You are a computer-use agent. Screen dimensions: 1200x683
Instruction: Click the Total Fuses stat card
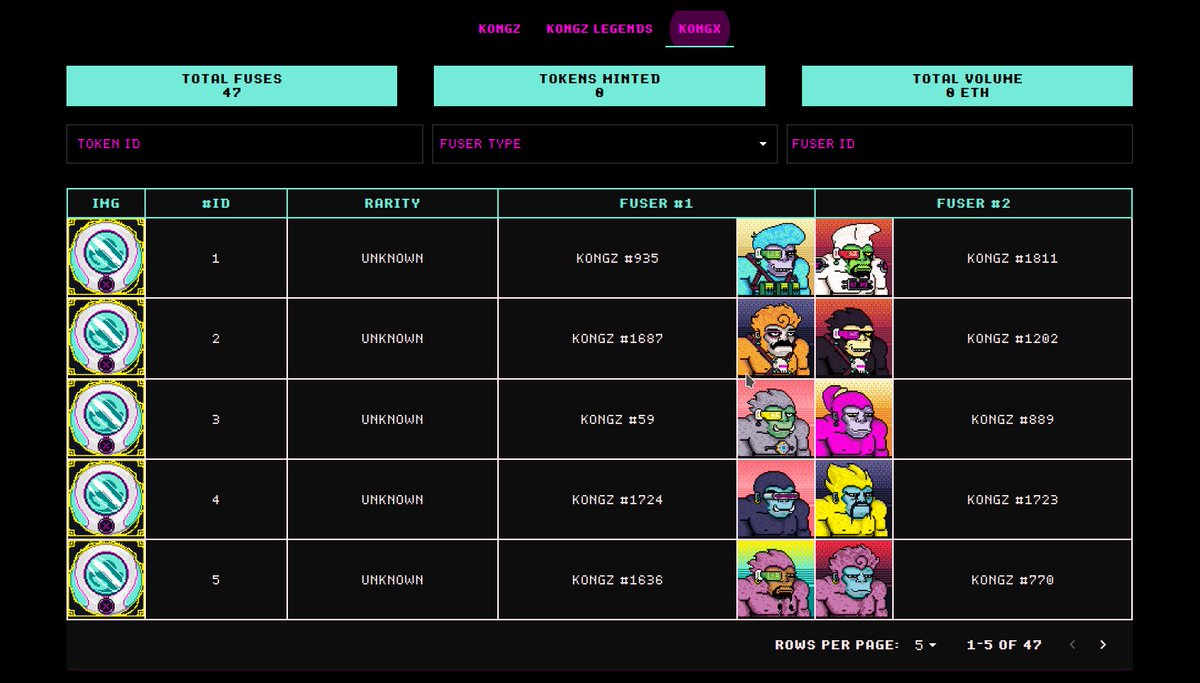(x=232, y=86)
